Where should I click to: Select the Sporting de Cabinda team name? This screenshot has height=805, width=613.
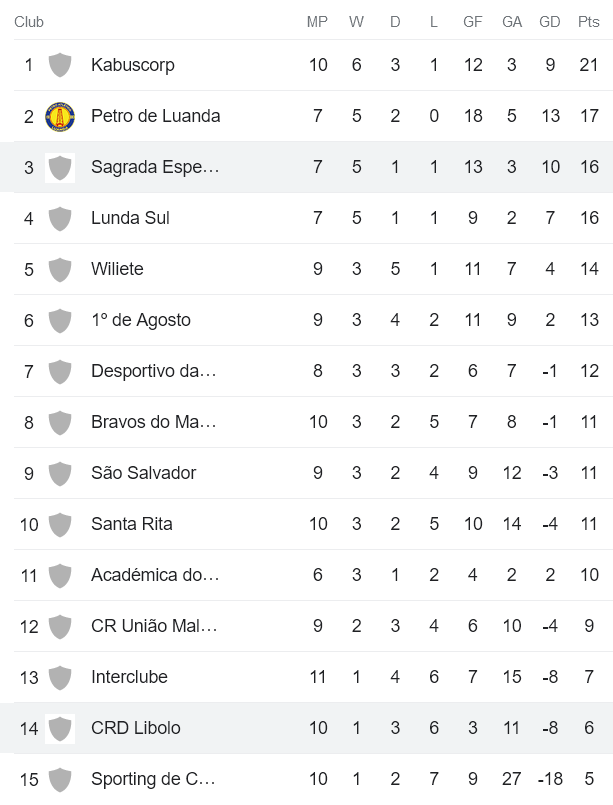coord(152,779)
